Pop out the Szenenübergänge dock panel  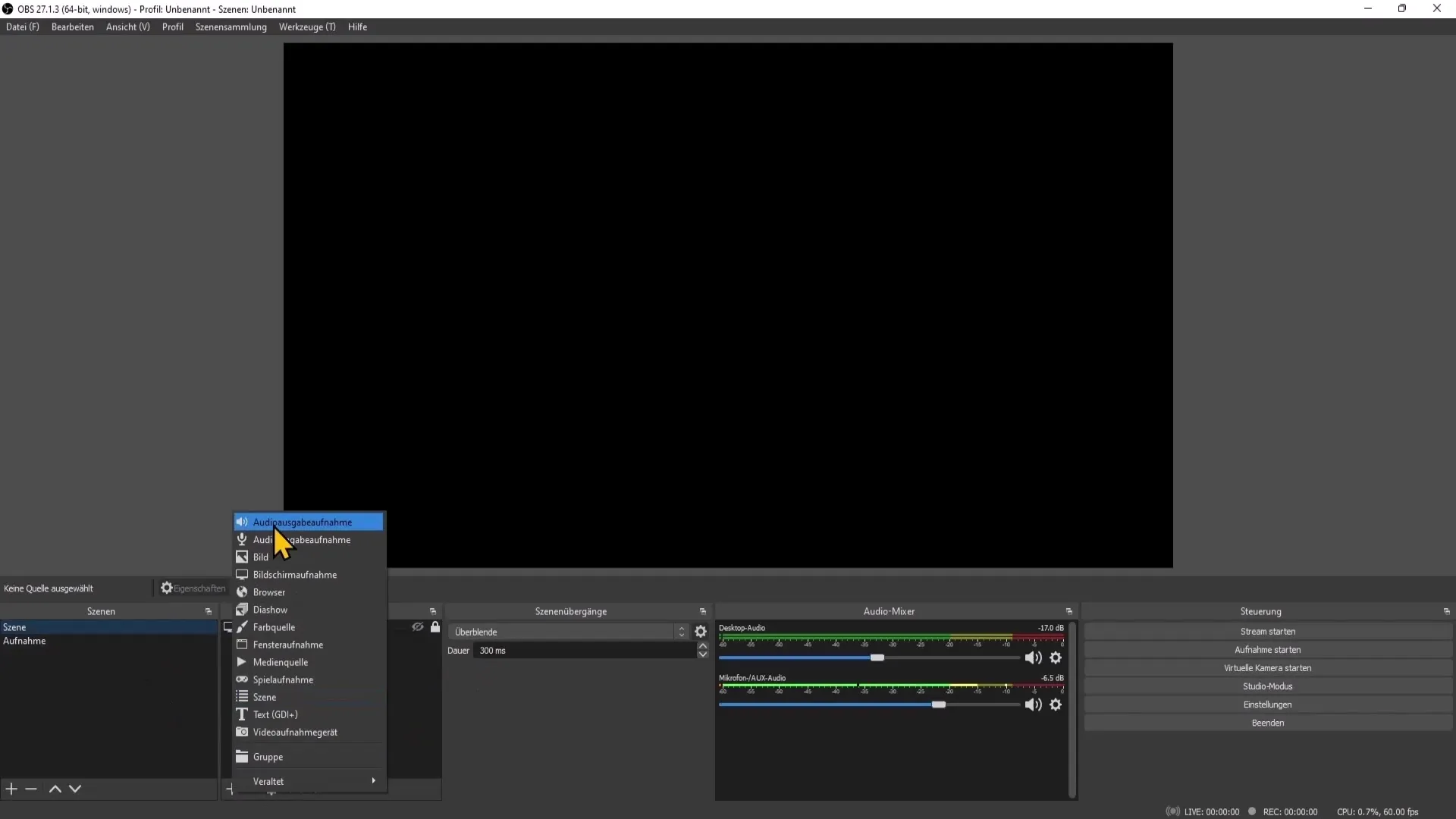(x=703, y=611)
